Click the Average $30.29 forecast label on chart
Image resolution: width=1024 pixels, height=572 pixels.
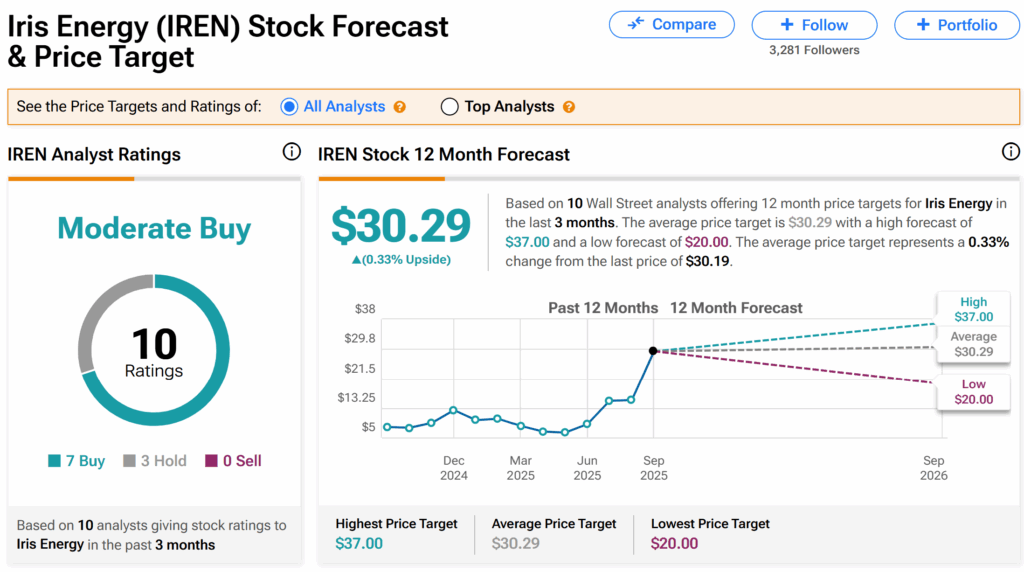point(973,344)
